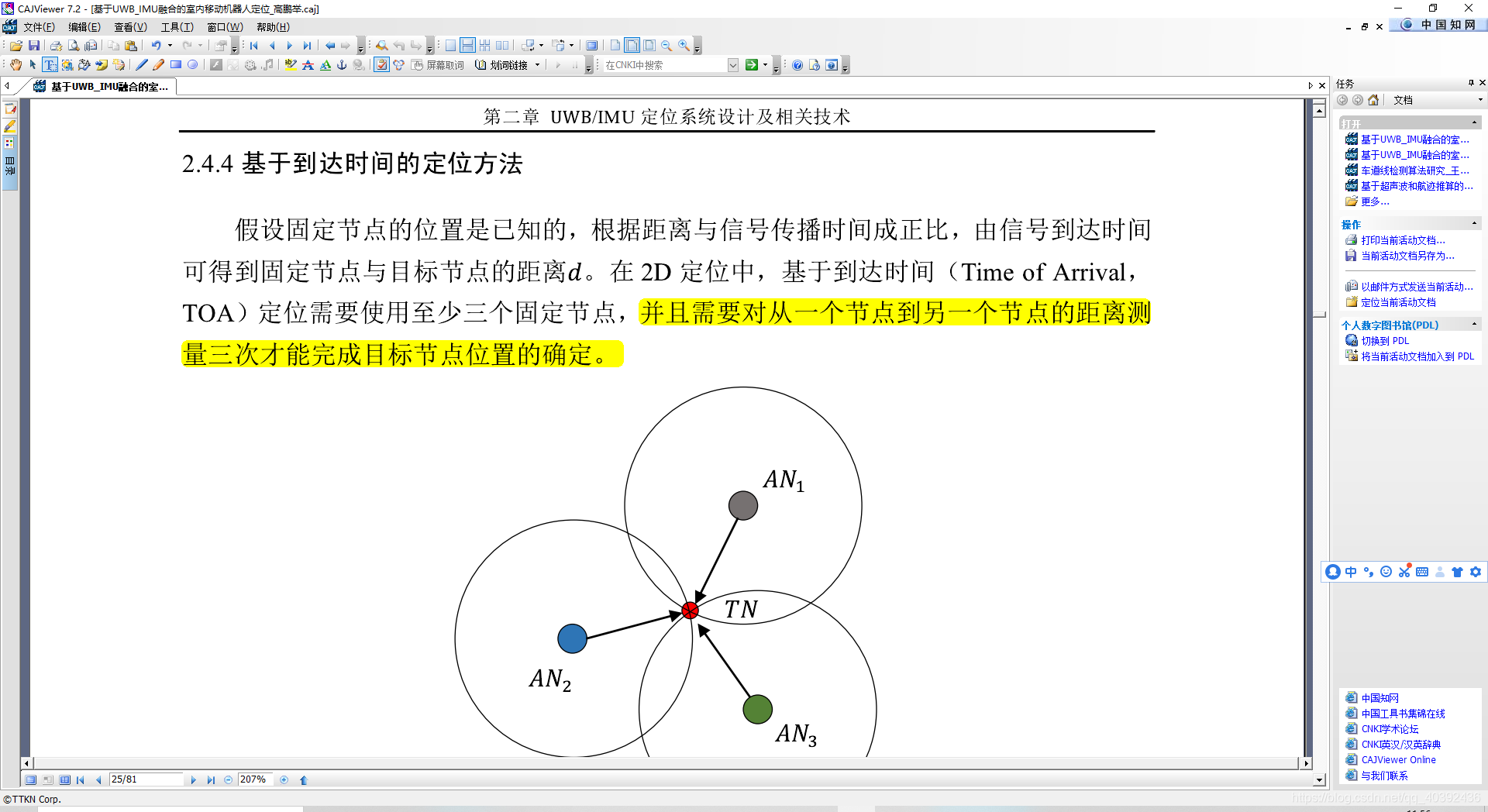The height and width of the screenshot is (812, 1488).
Task: Open the 工具(T) menu
Action: click(177, 27)
